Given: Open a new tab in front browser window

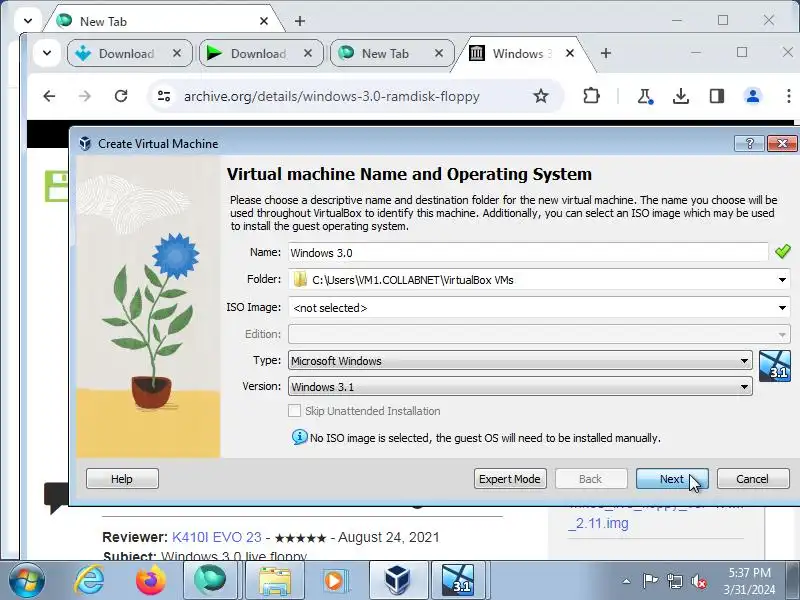Looking at the screenshot, I should click(606, 53).
